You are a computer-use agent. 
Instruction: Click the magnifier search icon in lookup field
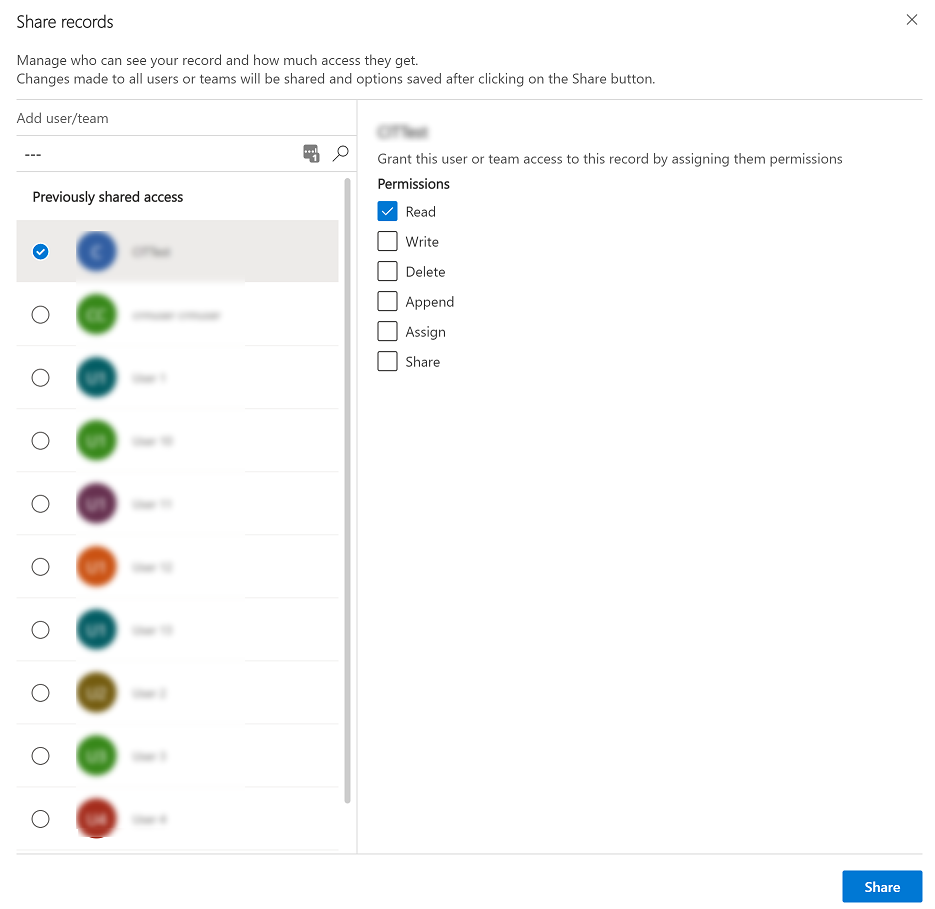[x=340, y=153]
